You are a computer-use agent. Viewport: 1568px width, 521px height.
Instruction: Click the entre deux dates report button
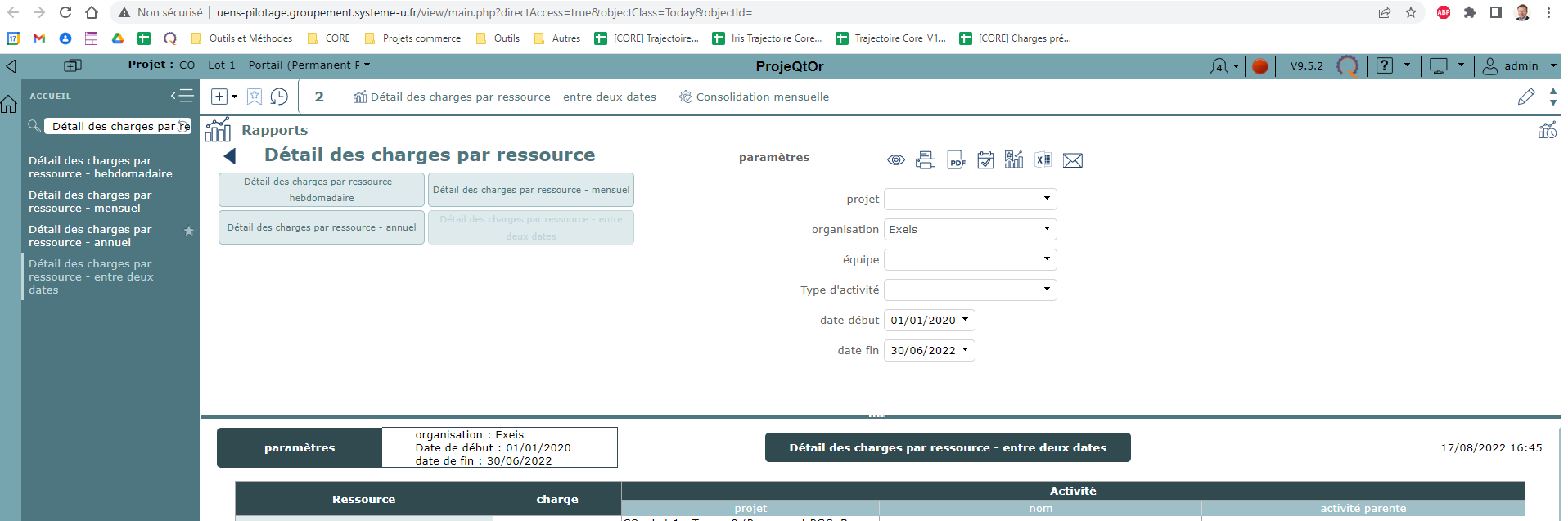pyautogui.click(x=531, y=227)
